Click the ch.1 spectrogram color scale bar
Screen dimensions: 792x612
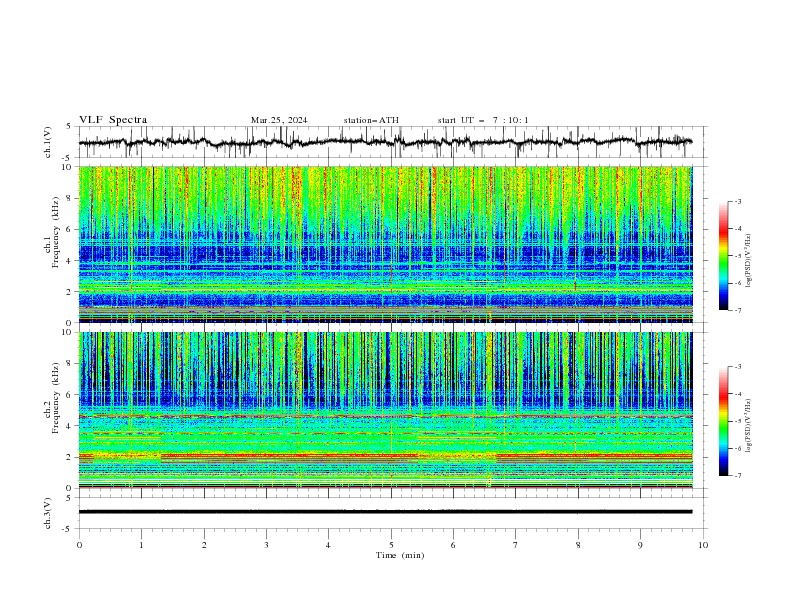(x=724, y=256)
